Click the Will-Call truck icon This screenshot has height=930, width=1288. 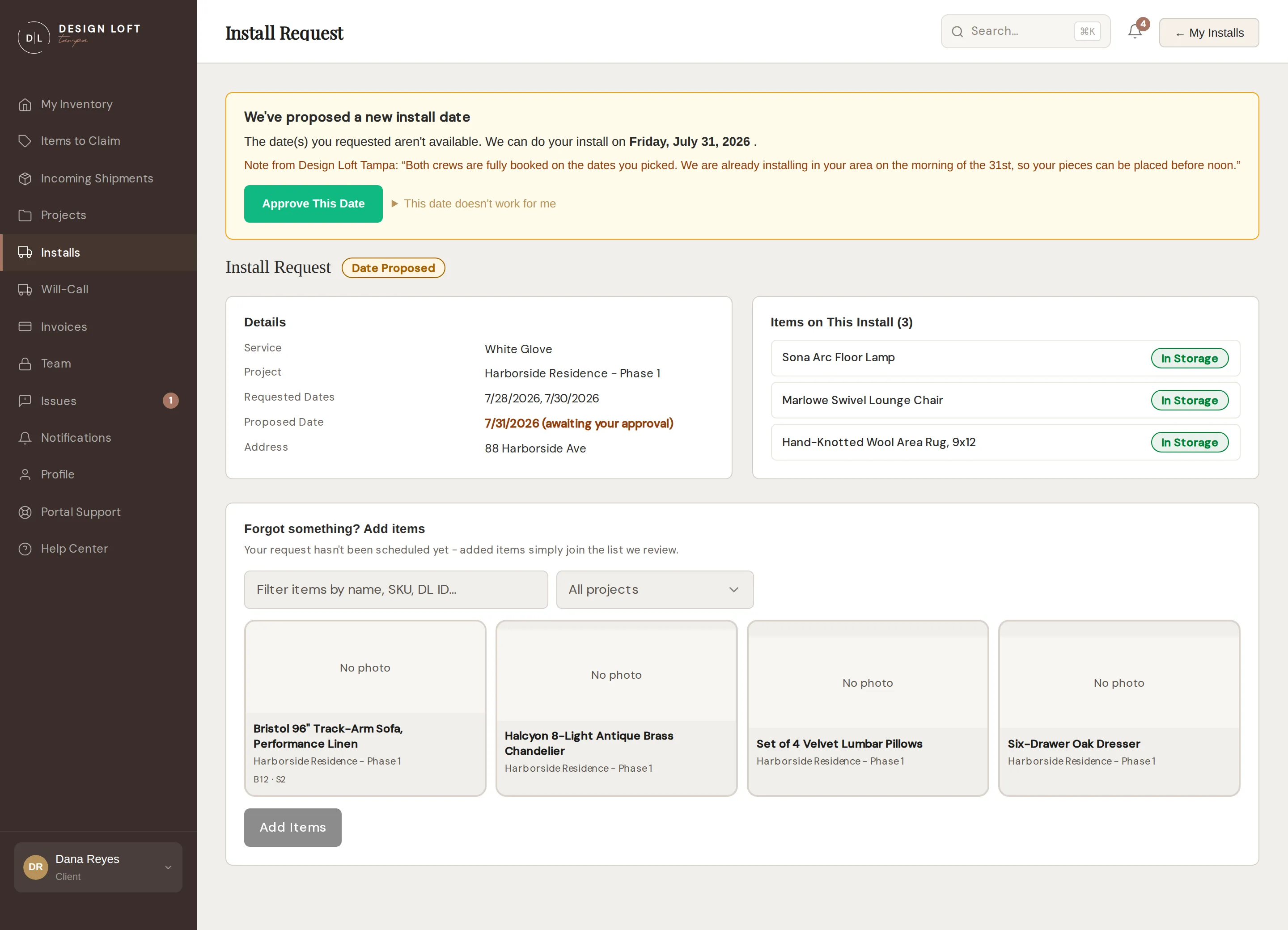(25, 290)
